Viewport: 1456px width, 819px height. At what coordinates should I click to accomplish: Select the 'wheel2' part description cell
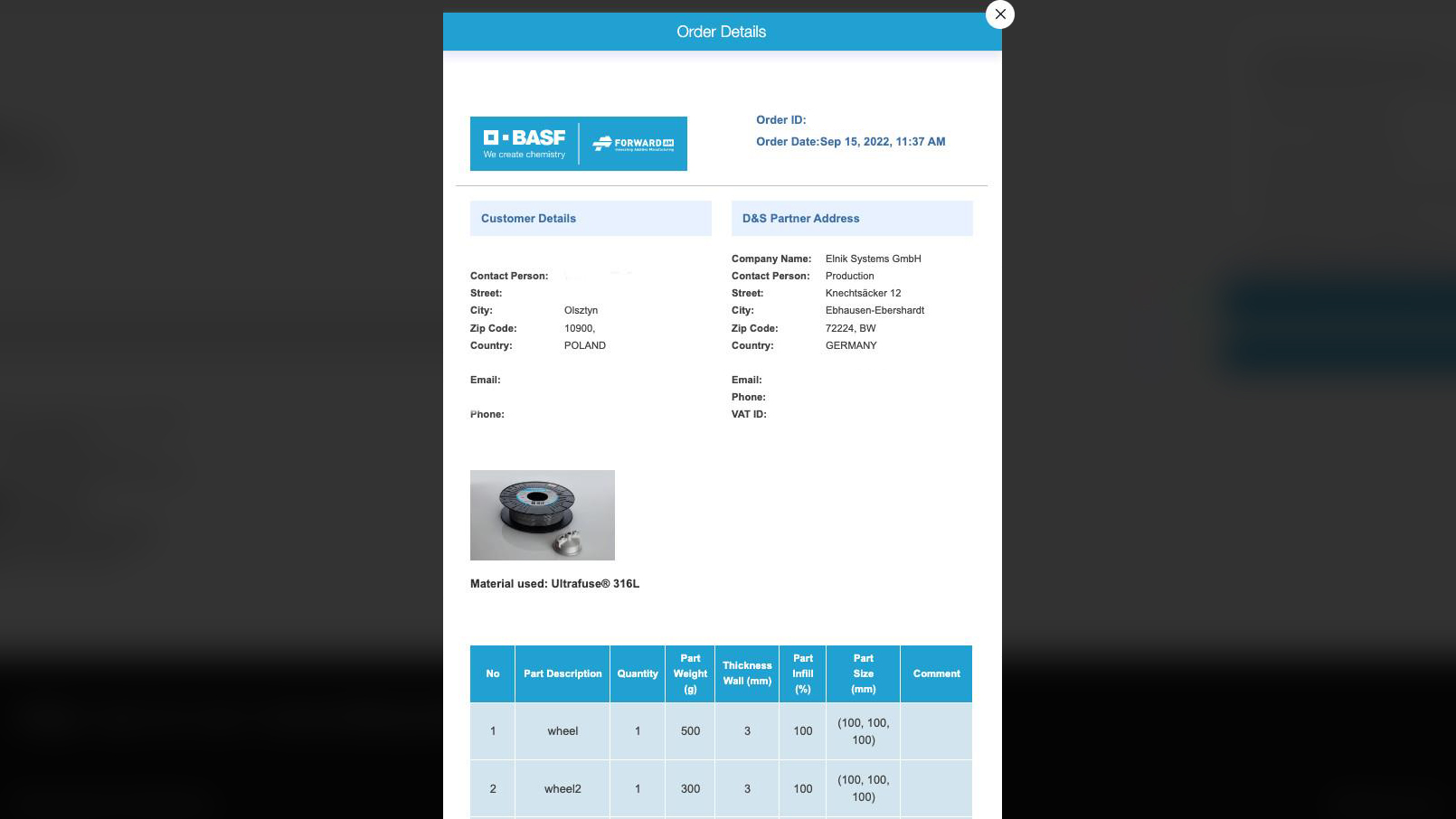coord(562,789)
